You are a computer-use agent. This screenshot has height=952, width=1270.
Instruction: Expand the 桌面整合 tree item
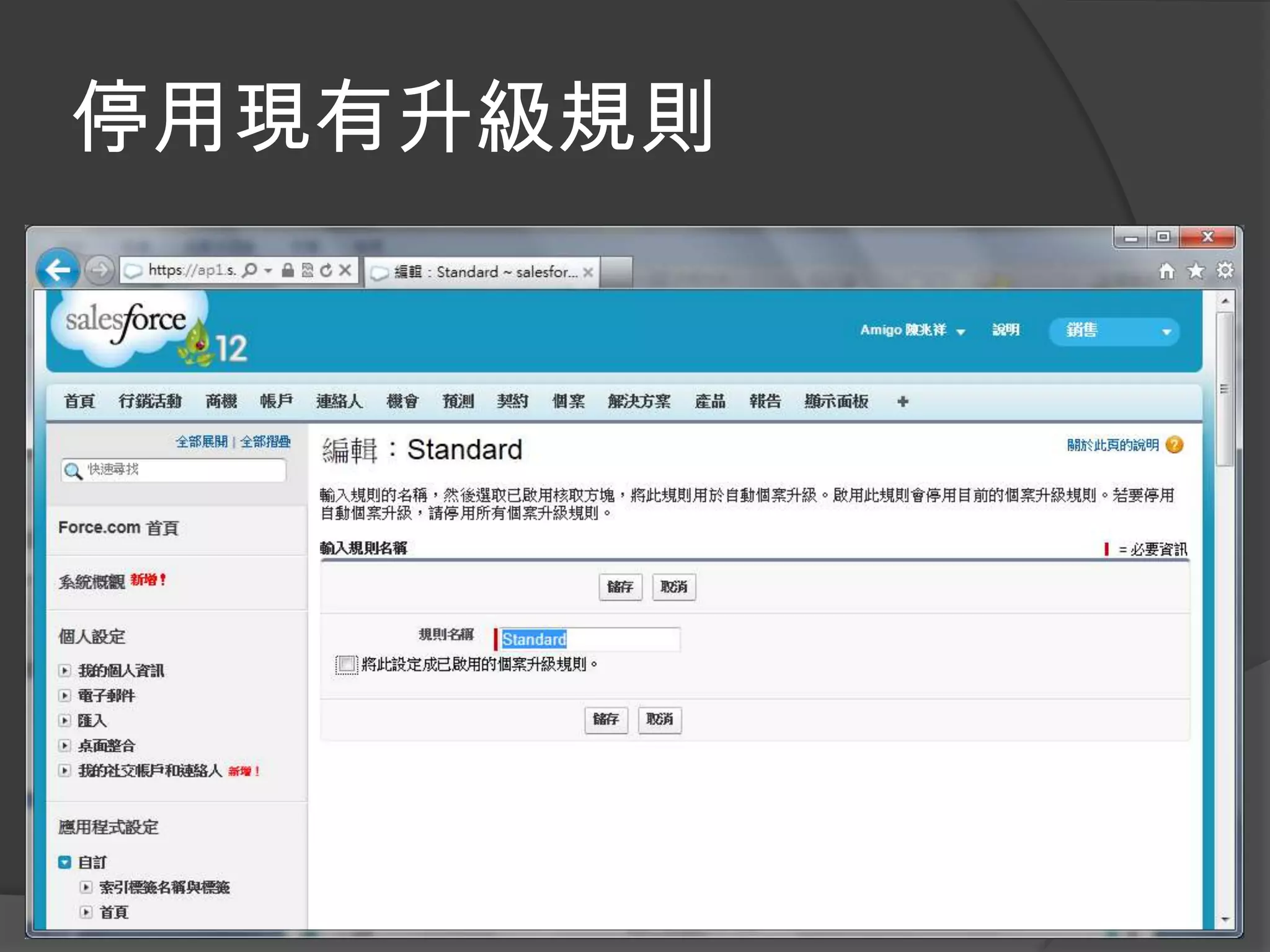(x=64, y=746)
